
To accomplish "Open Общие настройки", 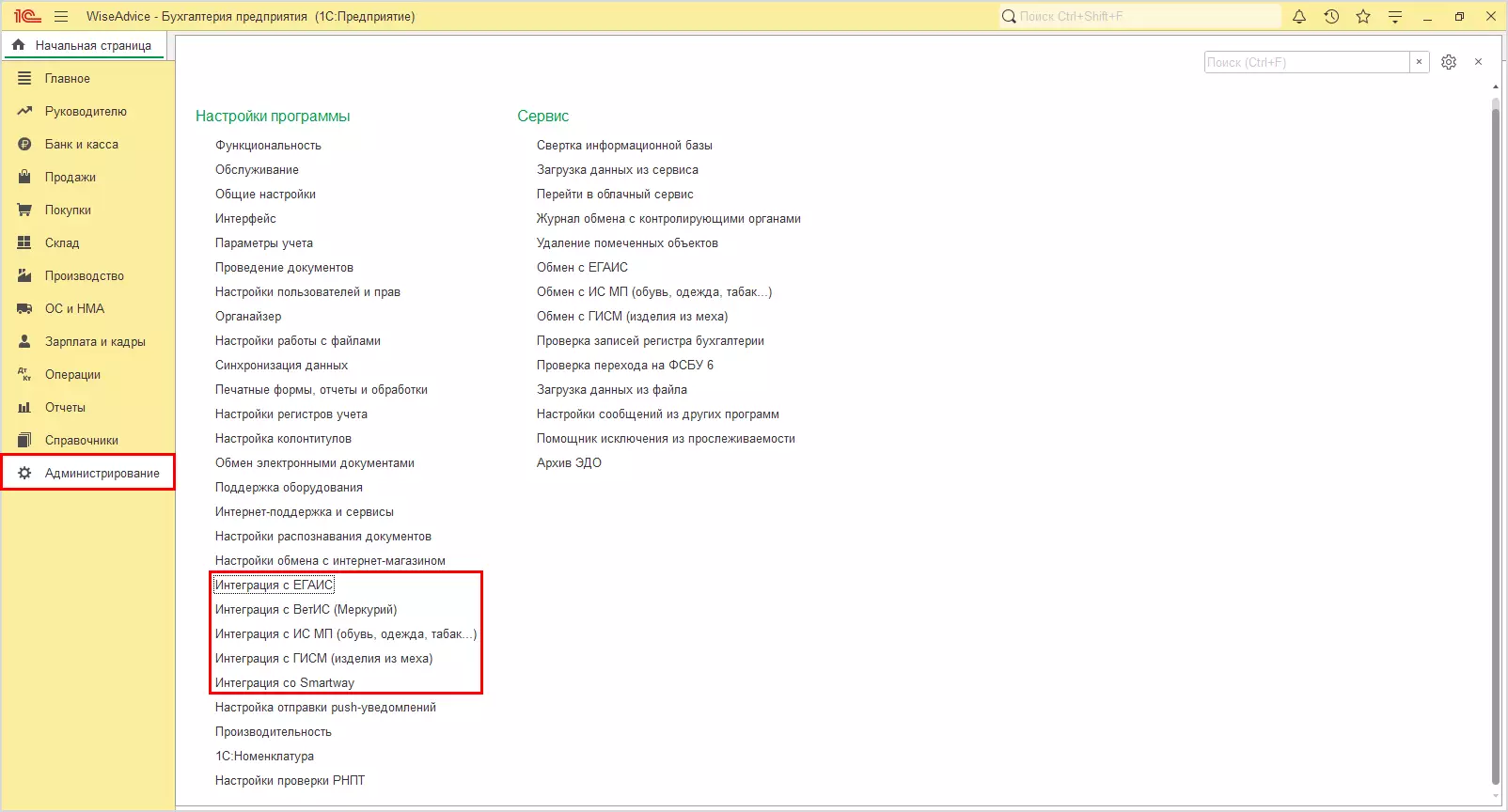I will pos(265,195).
